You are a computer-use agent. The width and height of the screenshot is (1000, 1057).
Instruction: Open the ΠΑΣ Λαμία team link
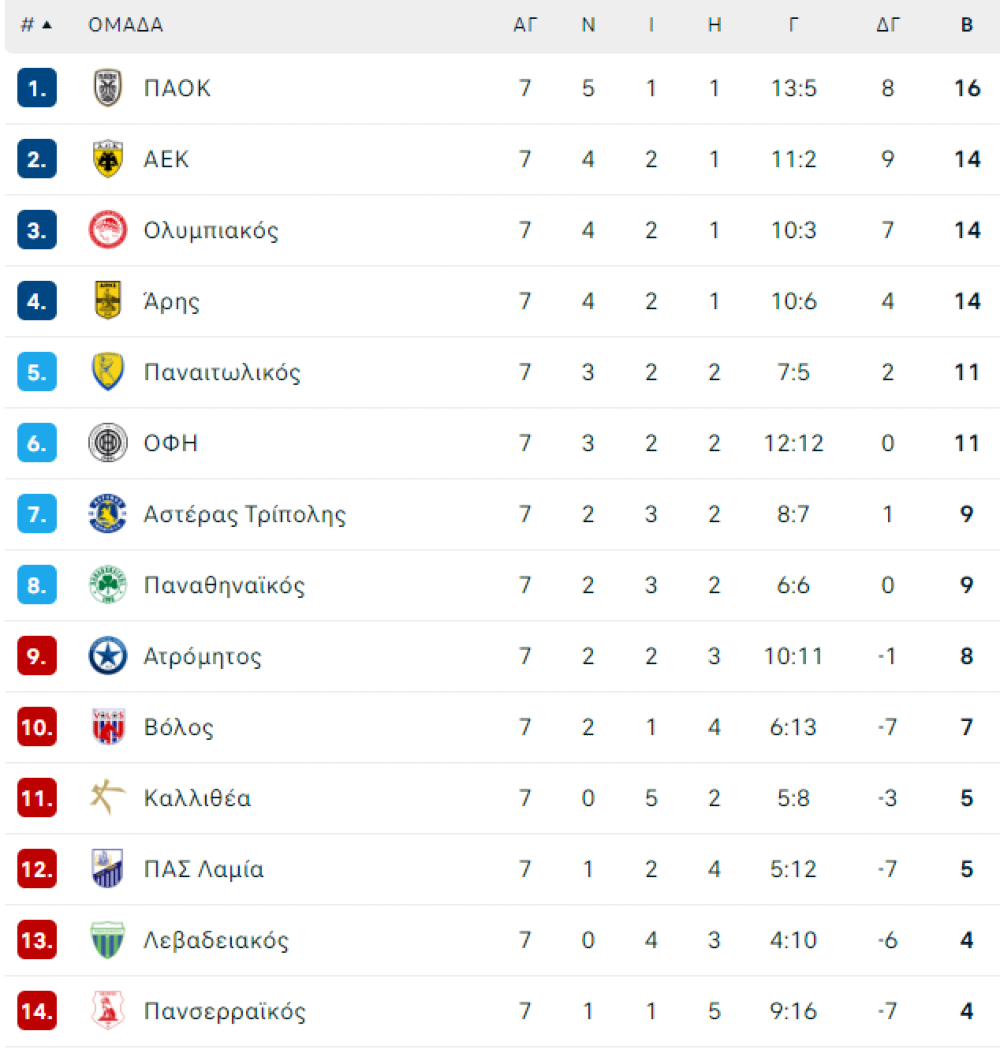(x=203, y=869)
